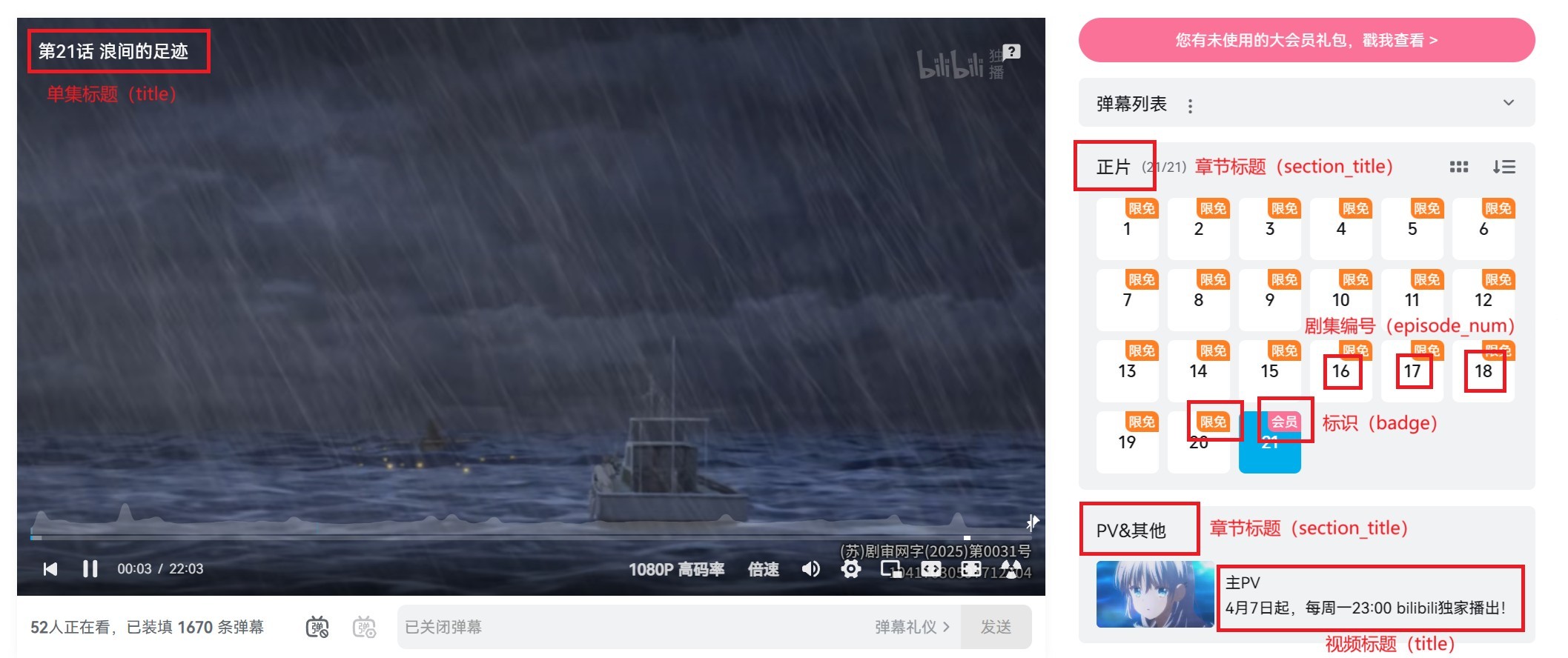Open the 大会员礼包 pink banner

coord(1306,40)
